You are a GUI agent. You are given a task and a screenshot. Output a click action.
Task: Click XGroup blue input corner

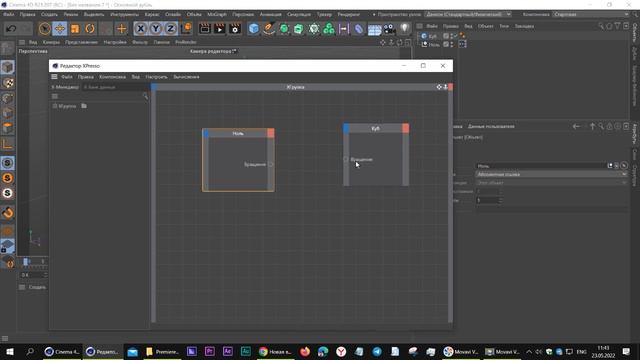click(x=154, y=87)
